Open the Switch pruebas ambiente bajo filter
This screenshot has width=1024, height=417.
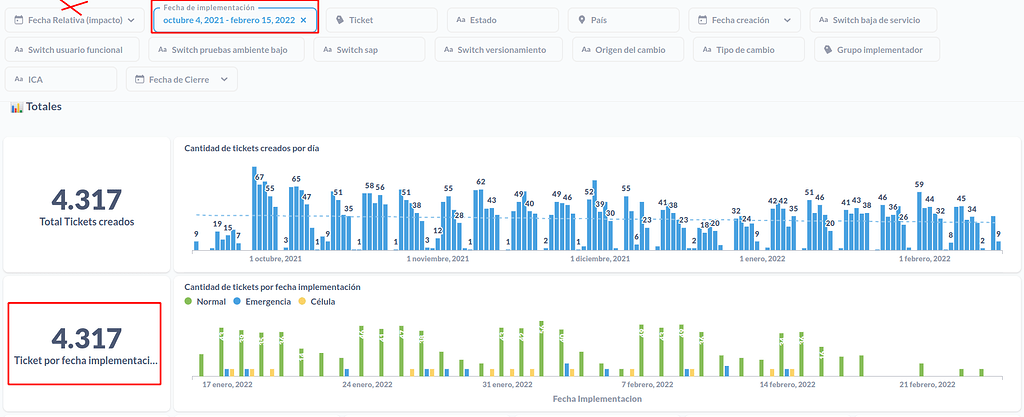226,50
